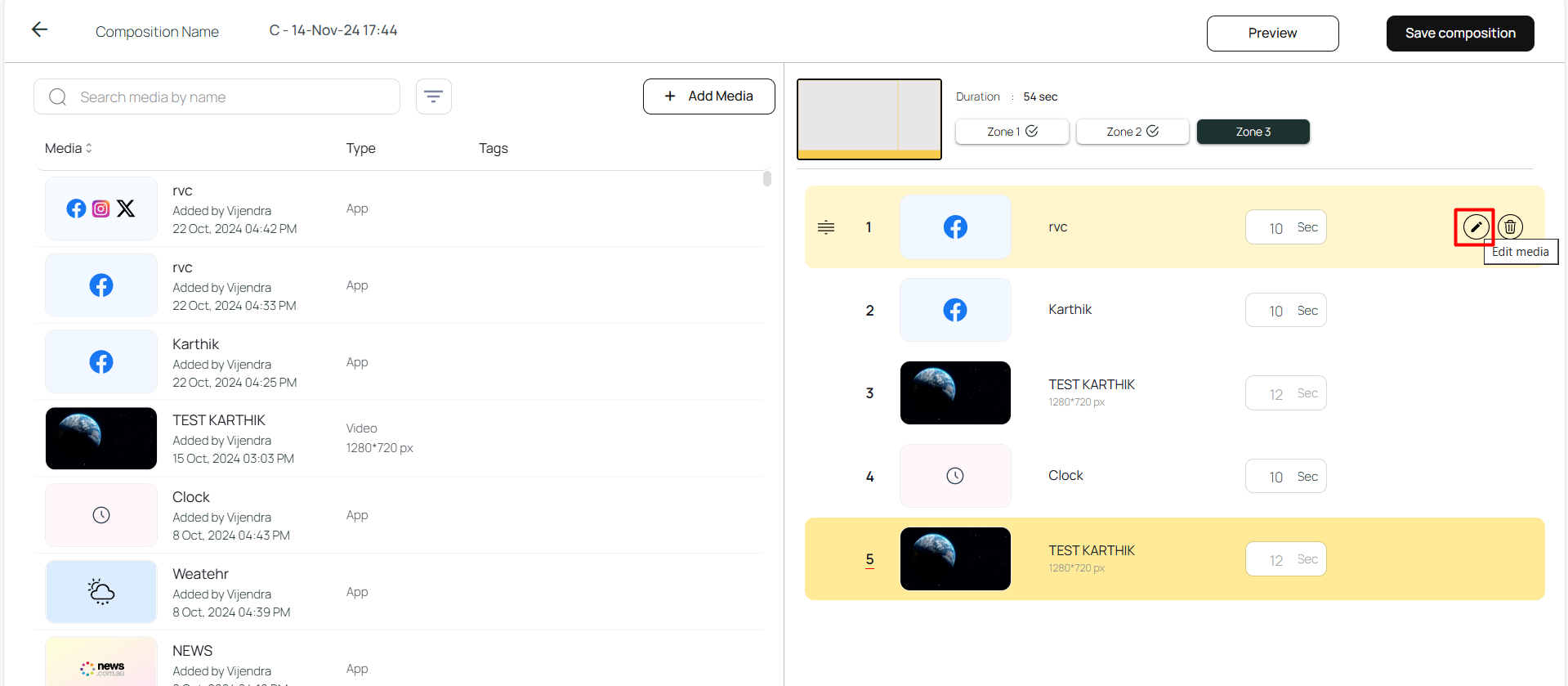Click the edit media pencil icon
Viewport: 1568px width, 686px height.
click(1475, 227)
